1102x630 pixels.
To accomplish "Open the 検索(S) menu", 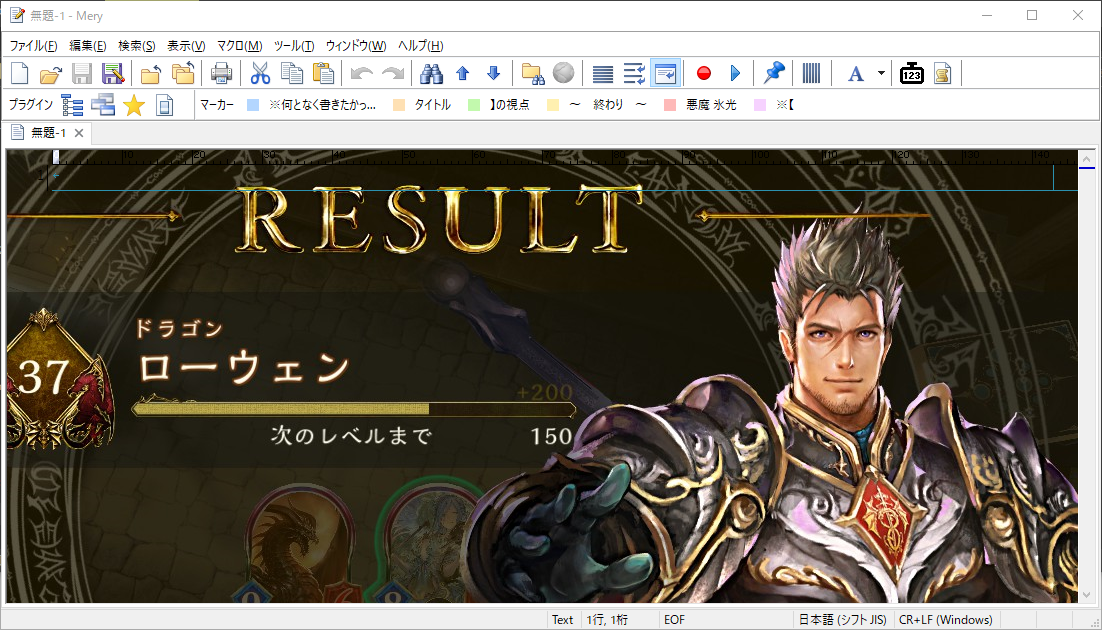I will click(136, 46).
